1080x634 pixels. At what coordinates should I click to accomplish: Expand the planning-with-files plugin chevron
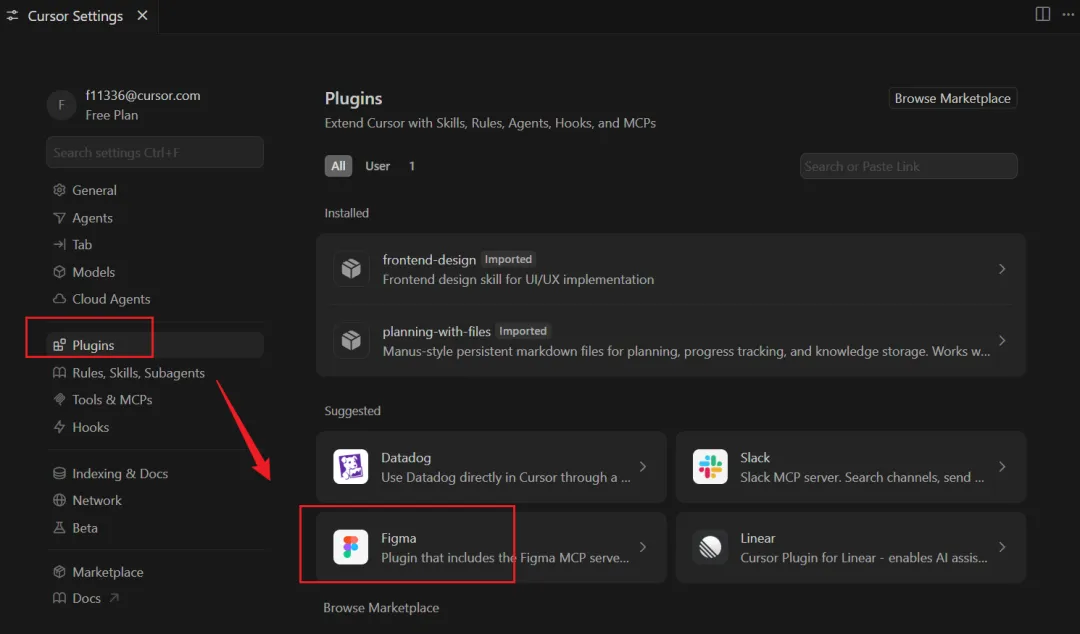tap(1002, 340)
